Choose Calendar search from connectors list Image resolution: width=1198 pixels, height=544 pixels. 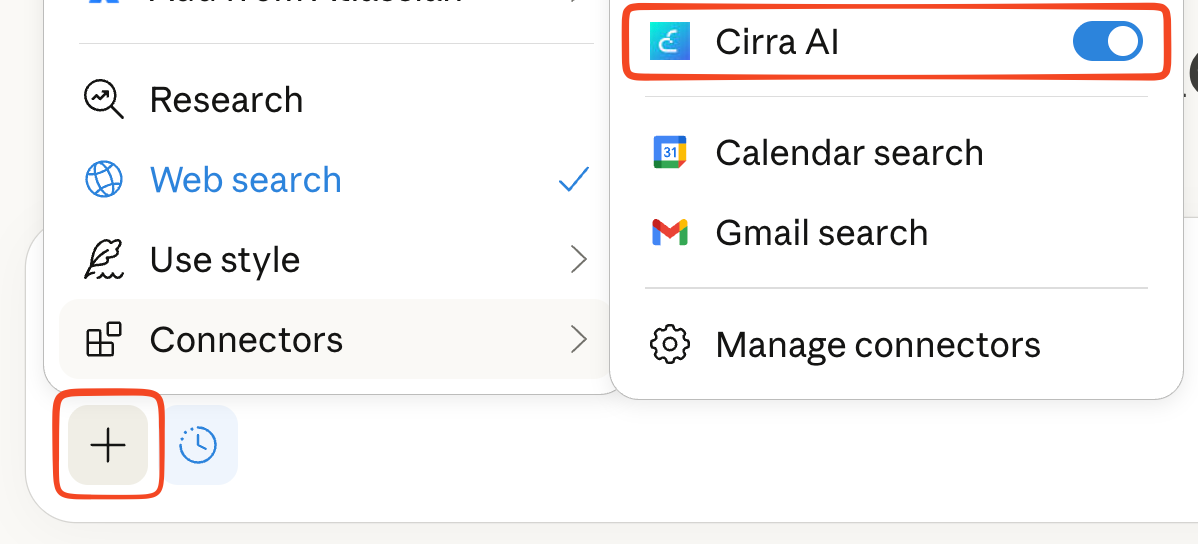(x=849, y=153)
